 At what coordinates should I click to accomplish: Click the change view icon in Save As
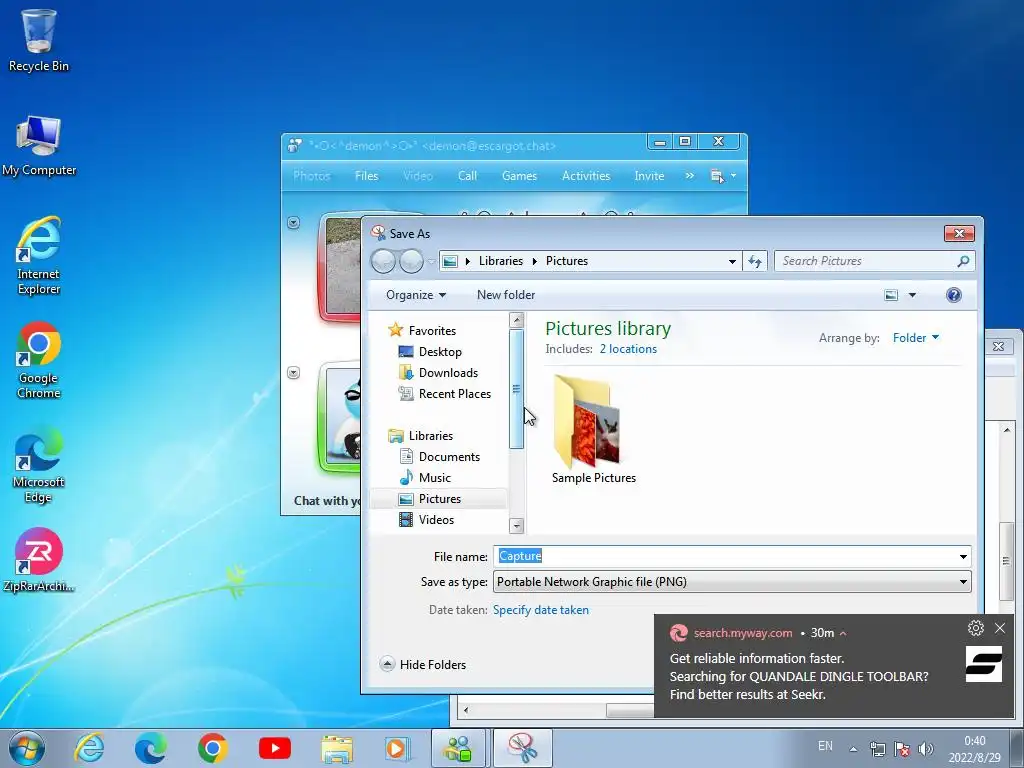pos(891,295)
